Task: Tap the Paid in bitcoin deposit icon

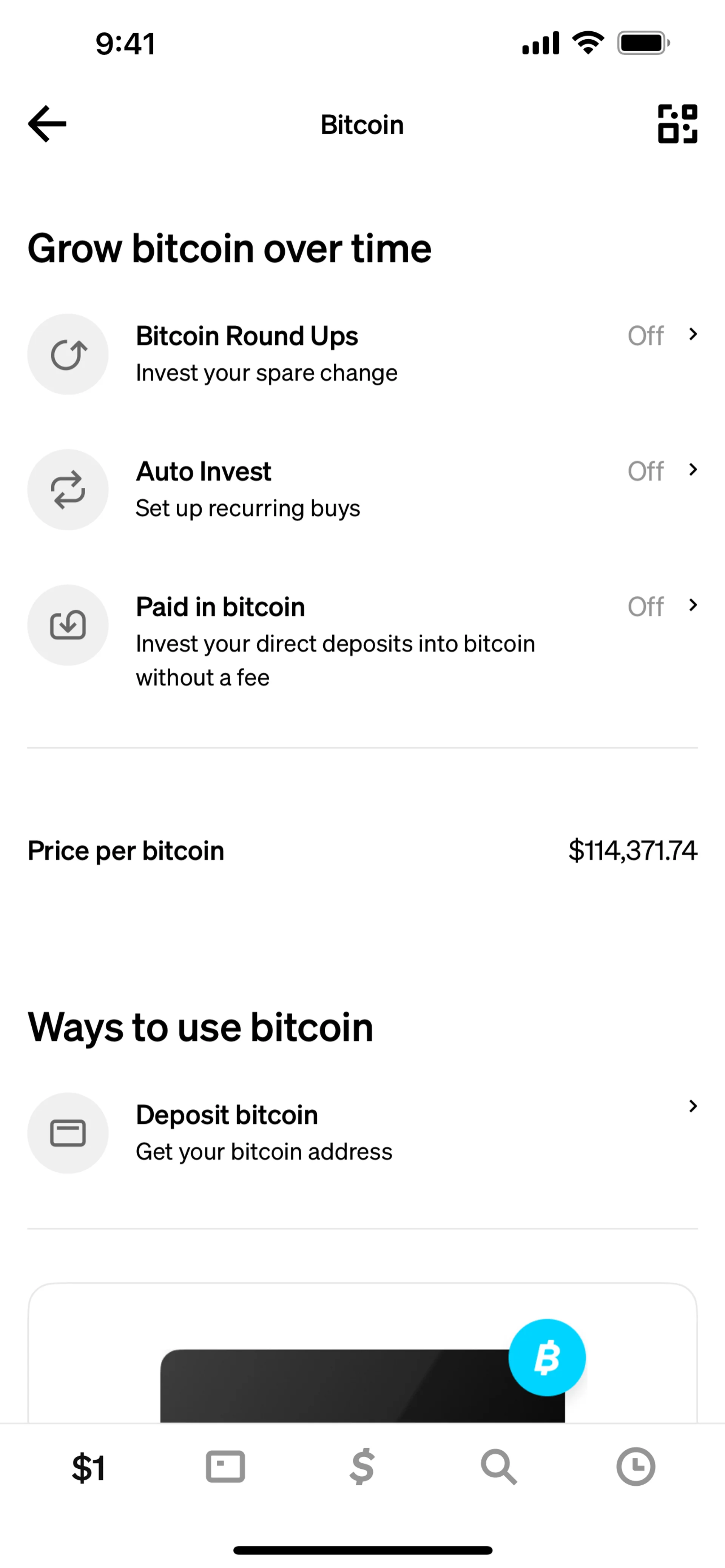Action: [x=68, y=625]
